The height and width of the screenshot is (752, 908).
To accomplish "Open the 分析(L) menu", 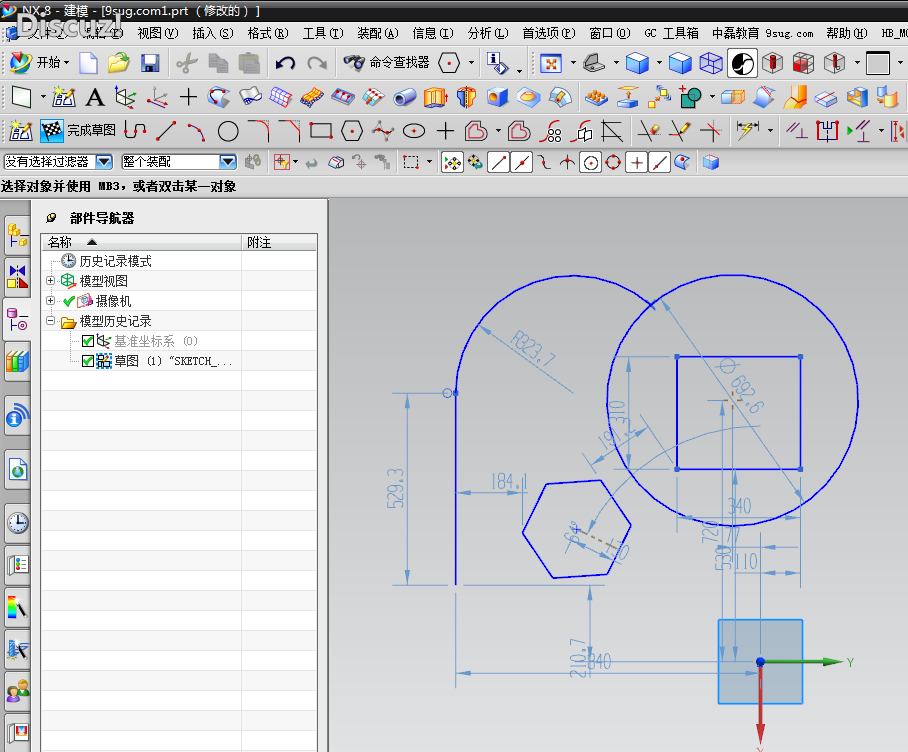I will (x=488, y=33).
